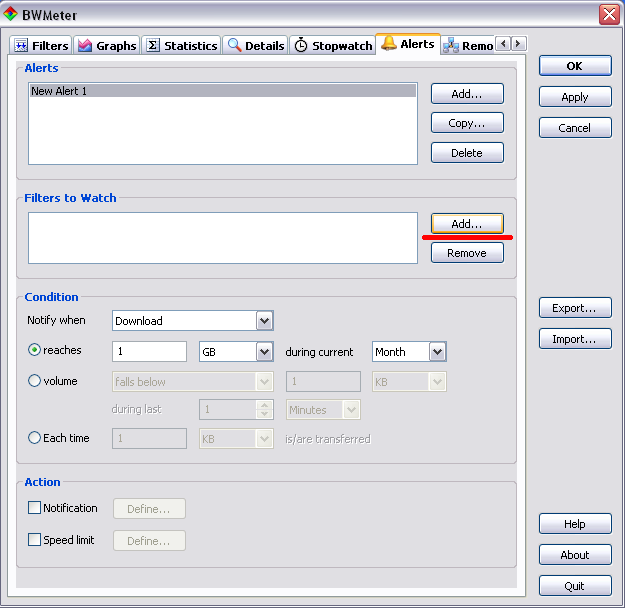Click the Alerts bell icon
This screenshot has height=608, width=625.
(388, 44)
